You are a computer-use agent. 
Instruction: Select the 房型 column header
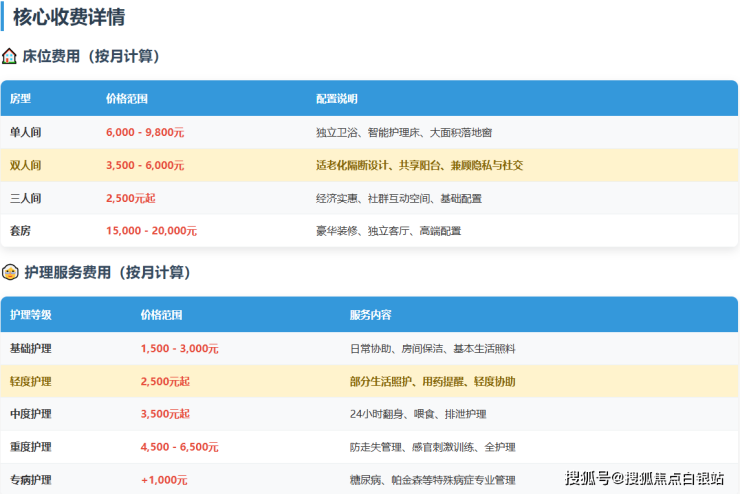pos(21,99)
